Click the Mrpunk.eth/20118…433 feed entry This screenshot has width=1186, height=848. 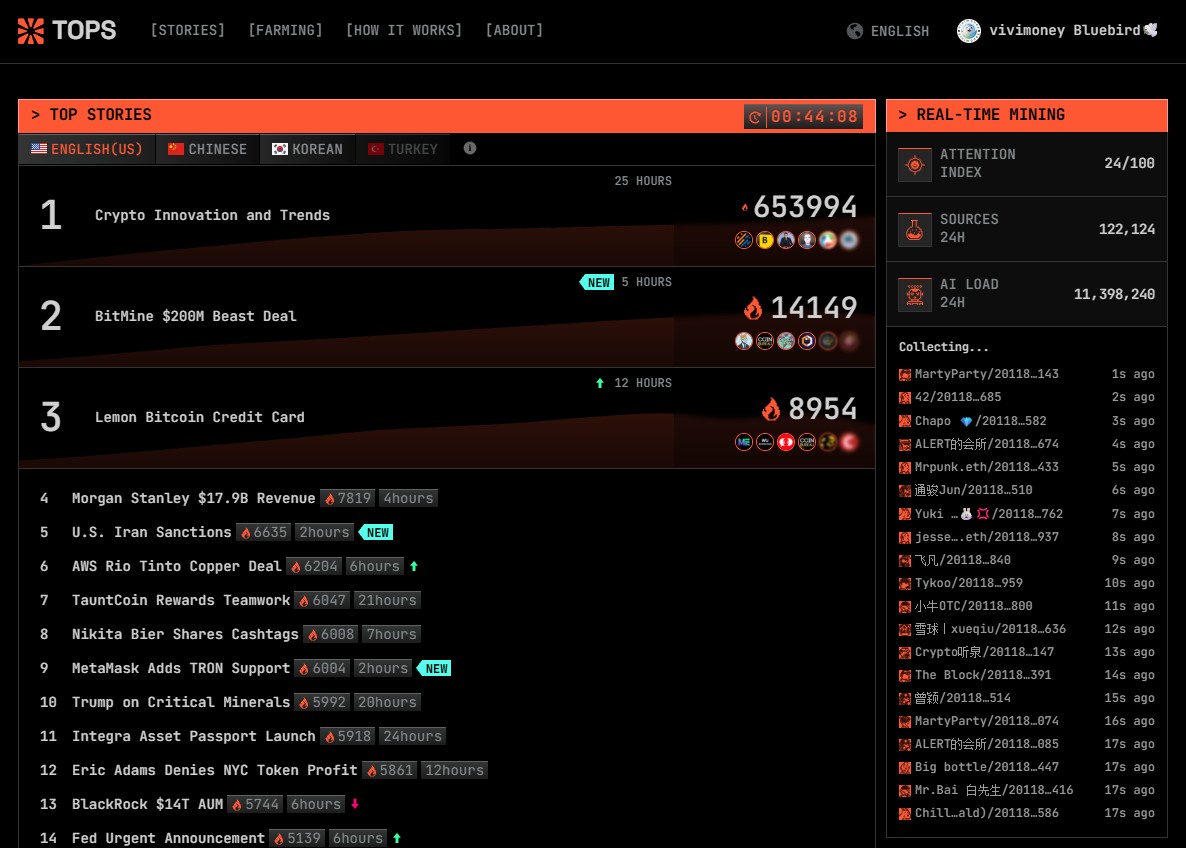pyautogui.click(x=1026, y=467)
